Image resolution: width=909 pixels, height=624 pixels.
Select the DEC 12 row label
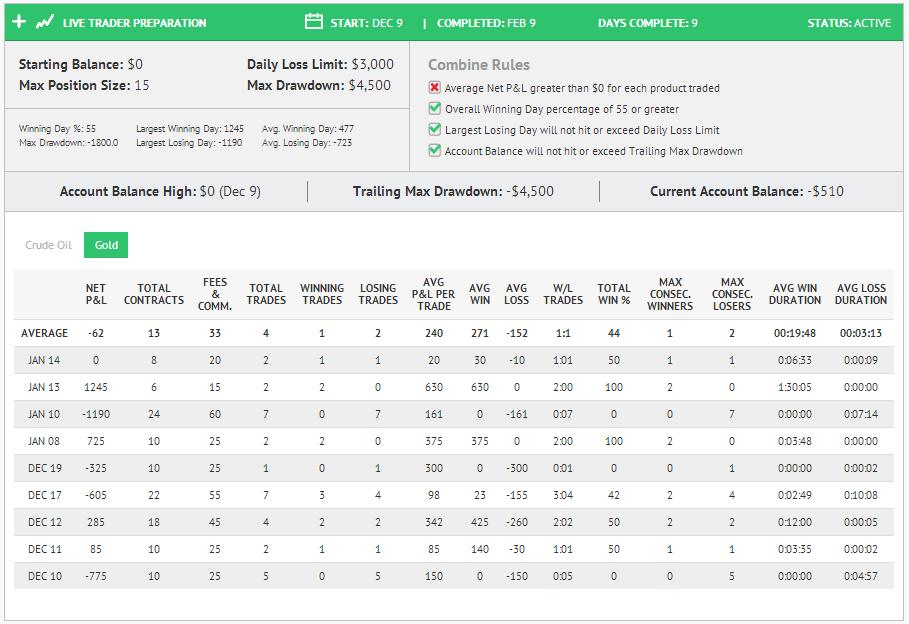(x=45, y=522)
